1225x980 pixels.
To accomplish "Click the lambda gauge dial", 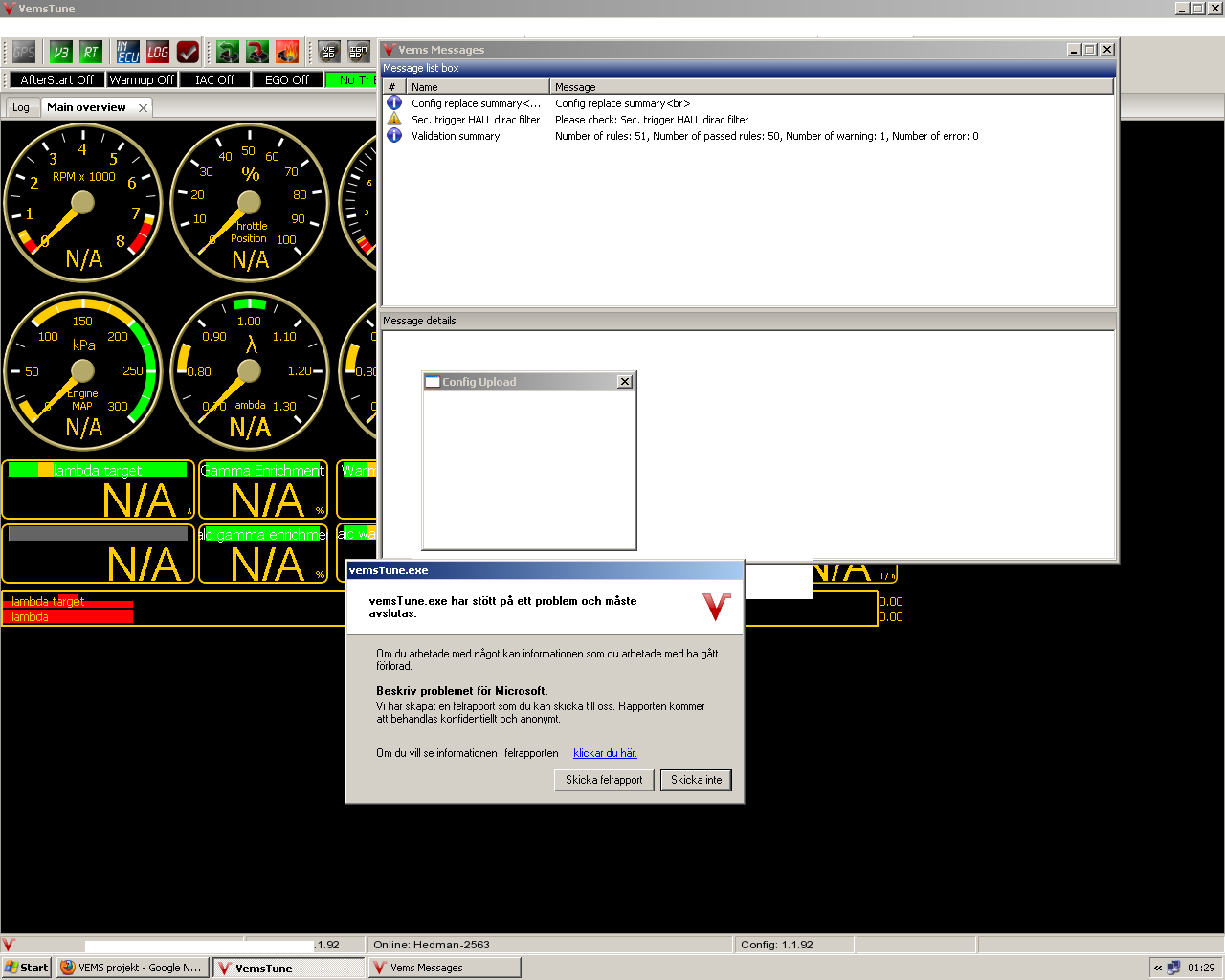I will tap(250, 371).
